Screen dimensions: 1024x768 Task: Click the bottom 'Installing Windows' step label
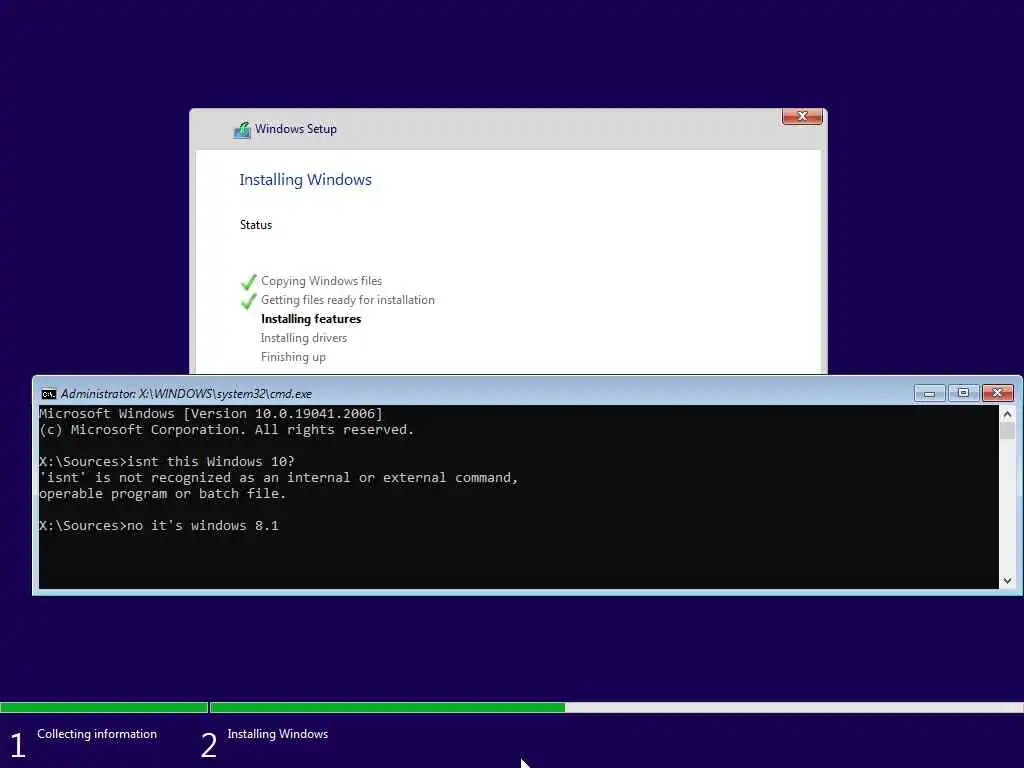[x=278, y=734]
